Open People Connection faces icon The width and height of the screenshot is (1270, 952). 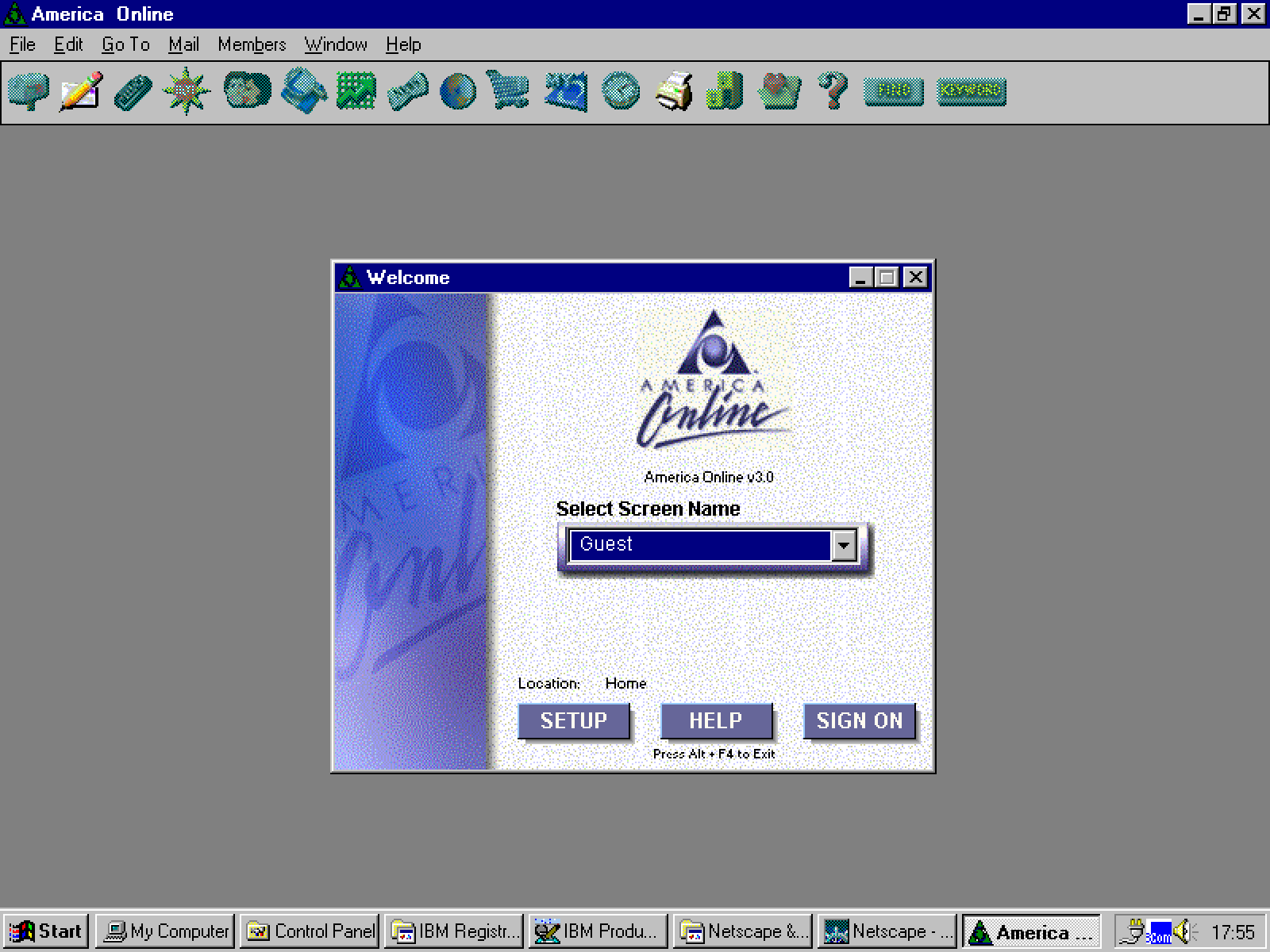click(x=247, y=91)
